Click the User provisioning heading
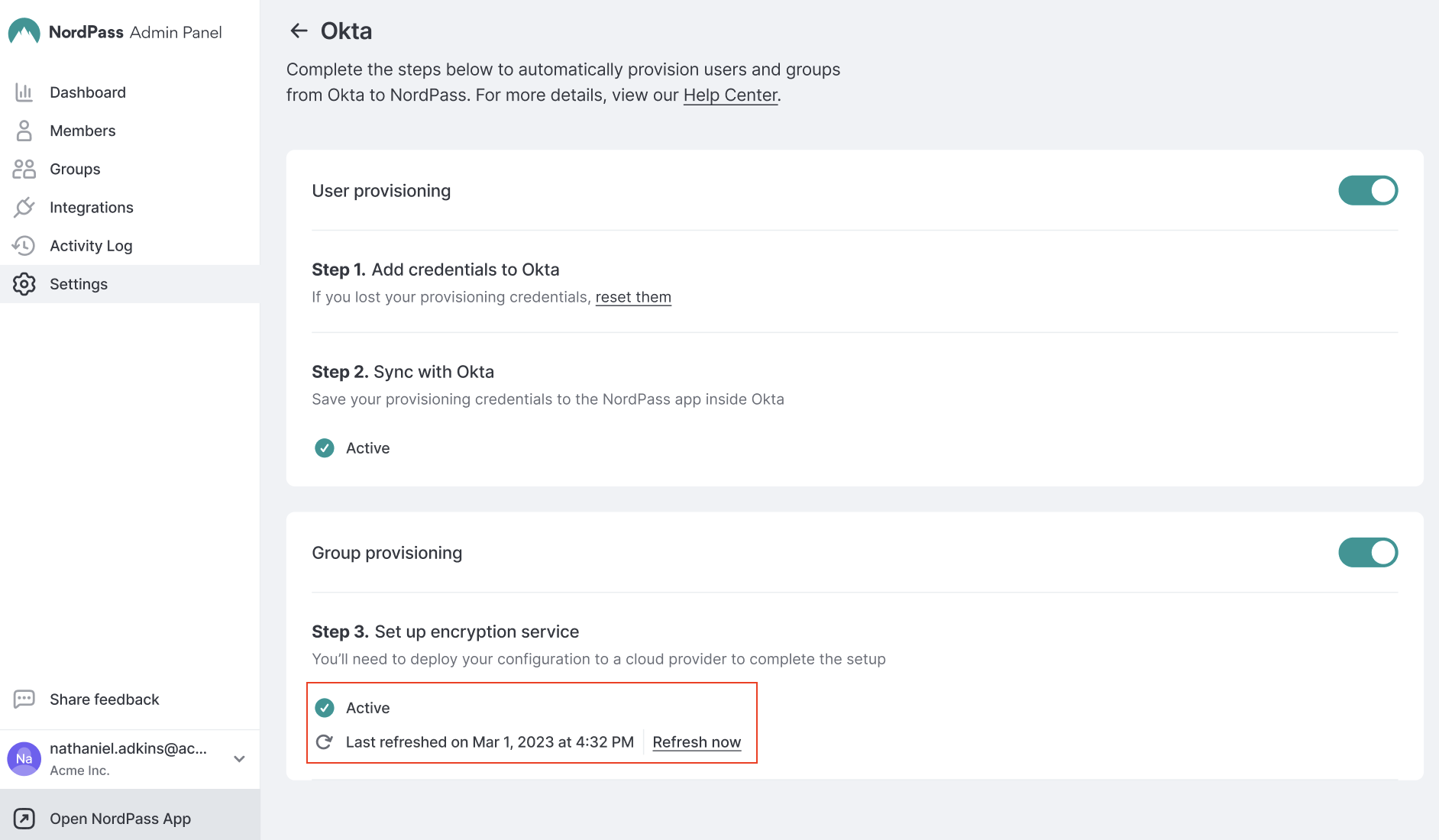This screenshot has height=840, width=1439. pos(381,191)
